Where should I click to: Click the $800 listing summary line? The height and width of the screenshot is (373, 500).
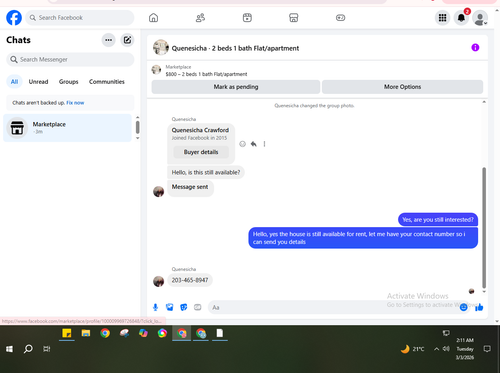coord(206,74)
